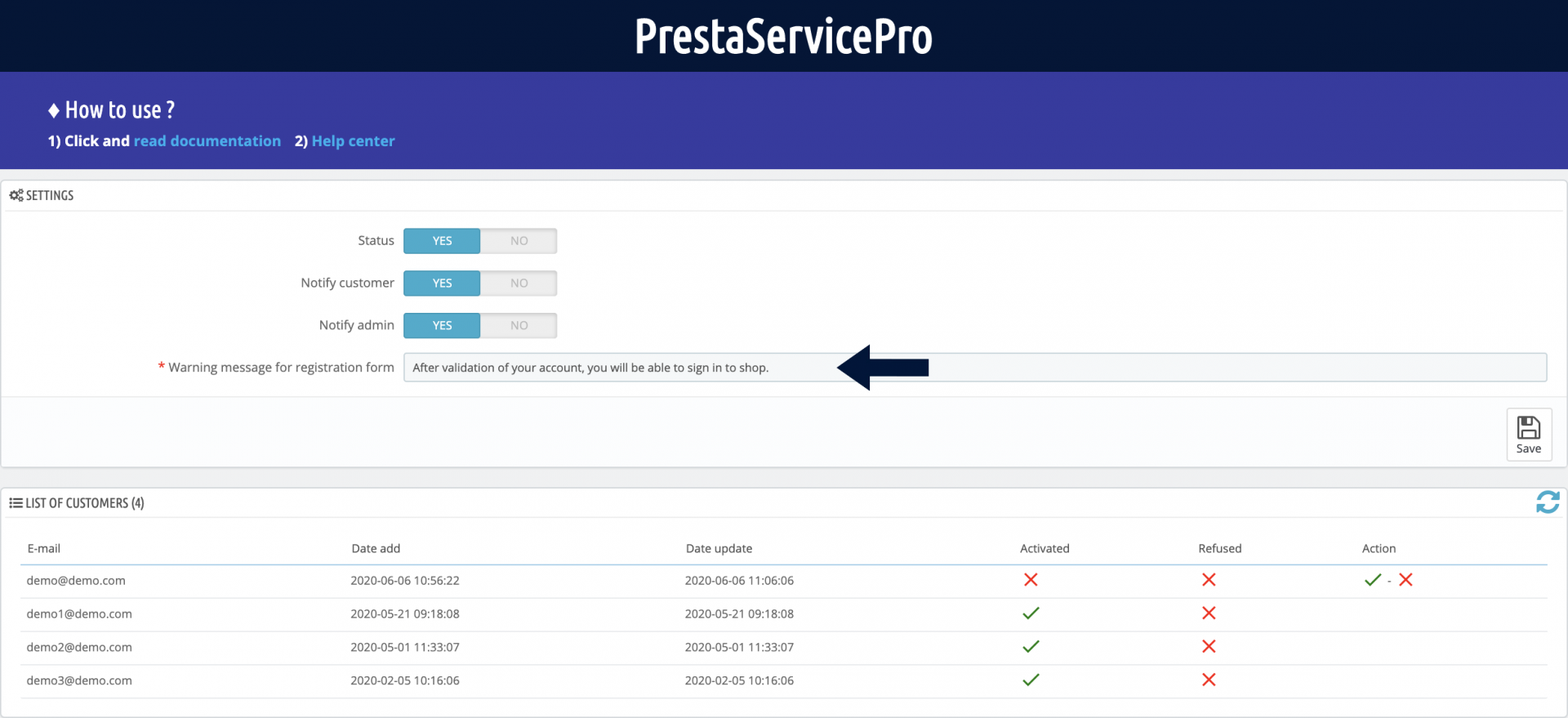The width and height of the screenshot is (1568, 718).
Task: Click date add 2020-02-05 10:16:06
Action: point(405,680)
